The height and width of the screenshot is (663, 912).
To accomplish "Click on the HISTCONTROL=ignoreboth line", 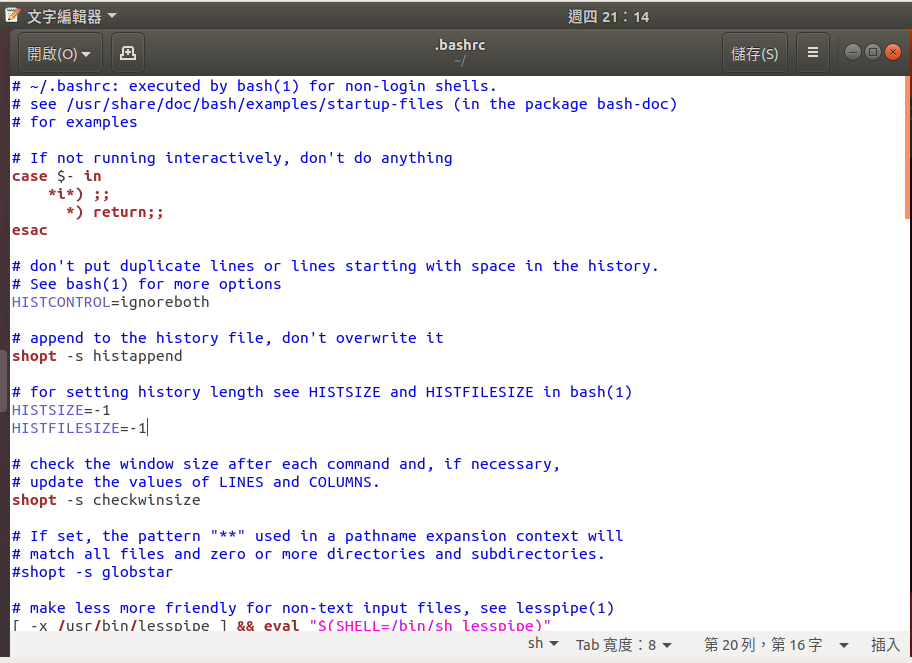I will (x=111, y=302).
